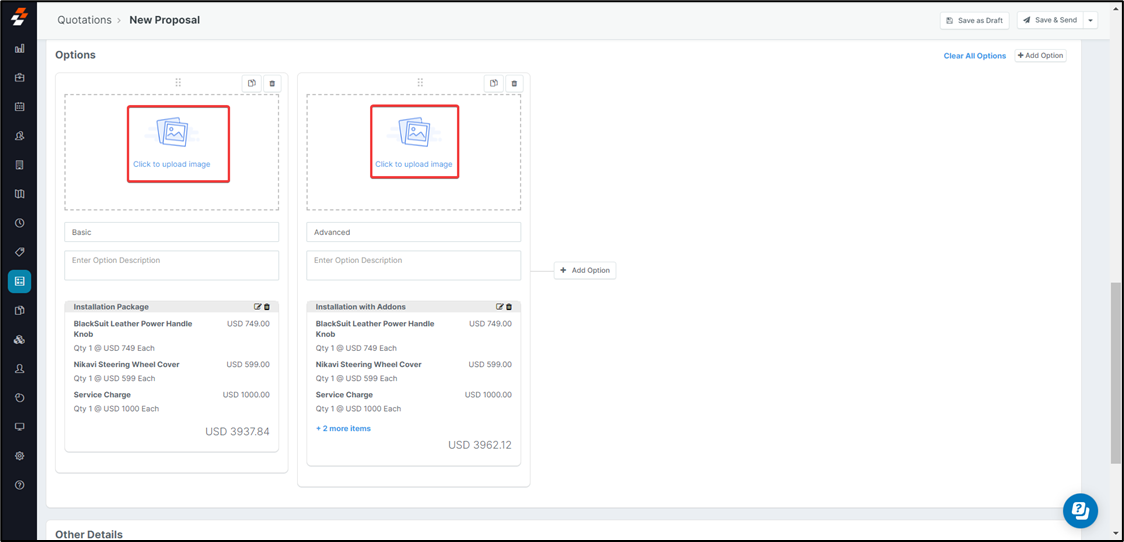Click the app logo in the sidebar
This screenshot has height=542, width=1124.
tap(19, 17)
